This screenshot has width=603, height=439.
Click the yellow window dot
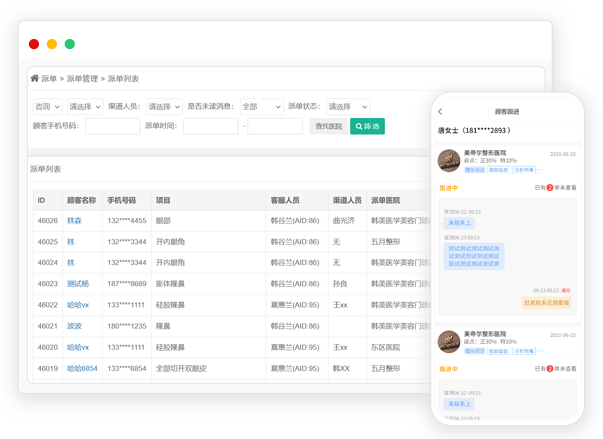click(52, 44)
